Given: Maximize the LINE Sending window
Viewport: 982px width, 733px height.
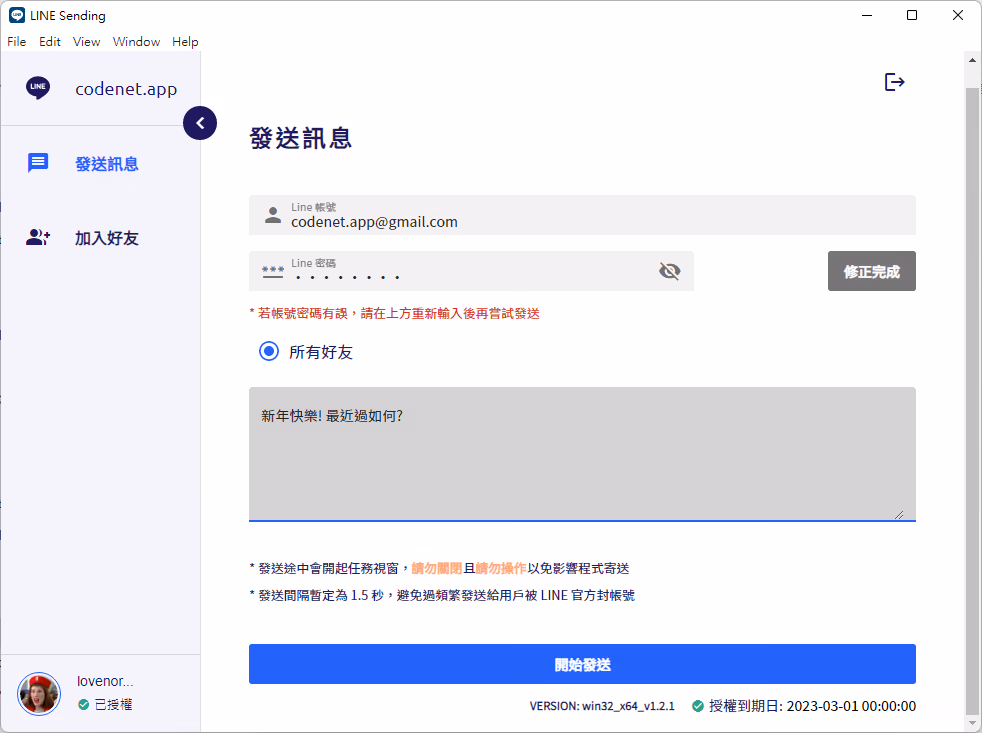Looking at the screenshot, I should coord(912,15).
